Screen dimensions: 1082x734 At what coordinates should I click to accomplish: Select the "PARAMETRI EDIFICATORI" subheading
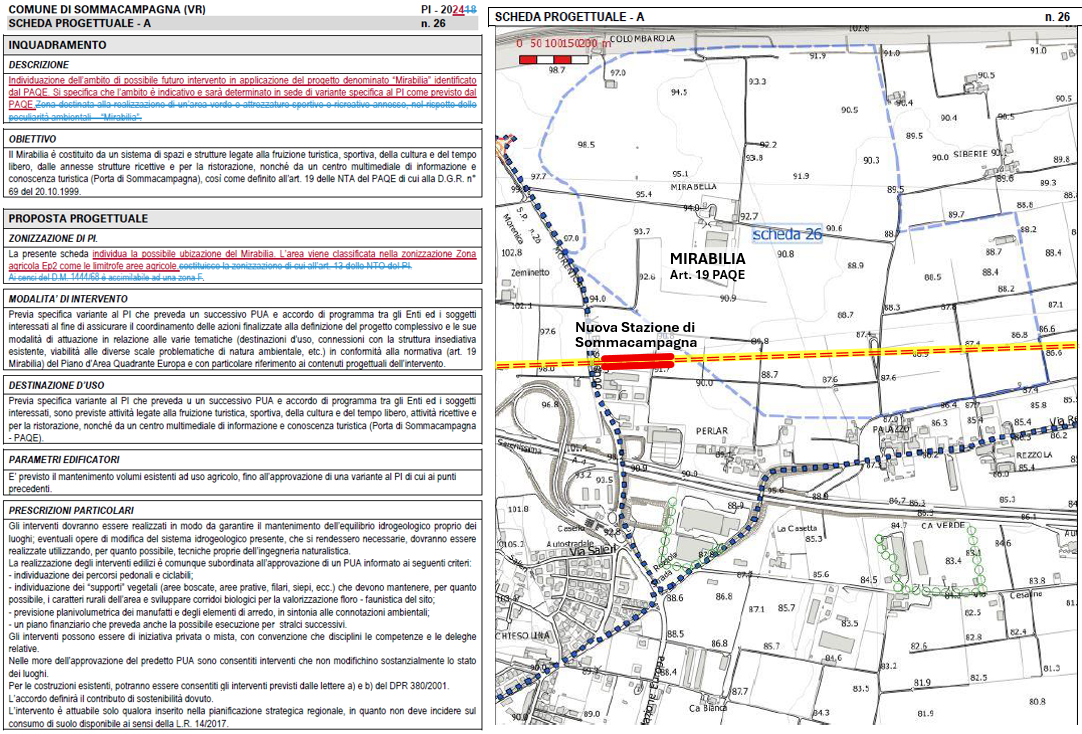coord(64,459)
